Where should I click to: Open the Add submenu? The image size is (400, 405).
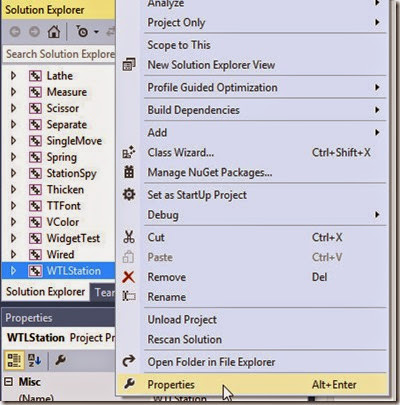(253, 133)
